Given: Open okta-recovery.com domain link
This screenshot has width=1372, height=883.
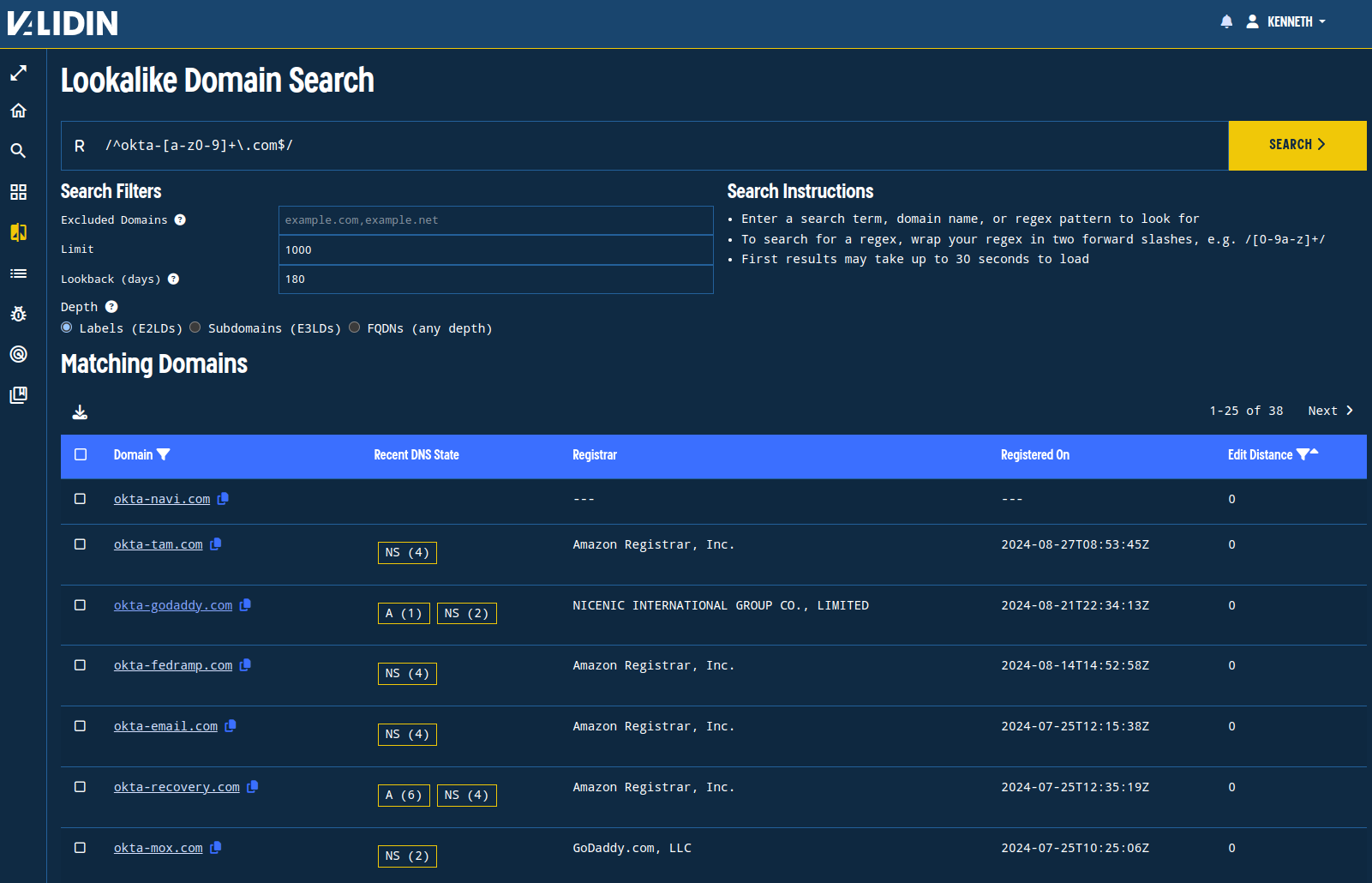Looking at the screenshot, I should click(x=177, y=787).
